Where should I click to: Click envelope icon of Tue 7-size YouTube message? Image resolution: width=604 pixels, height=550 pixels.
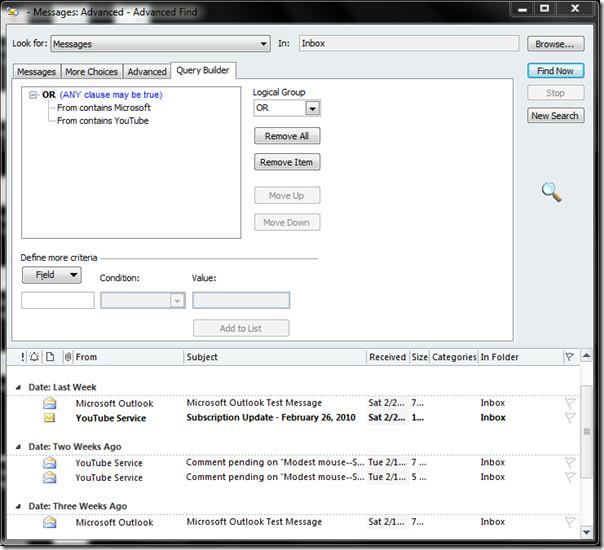(x=50, y=463)
